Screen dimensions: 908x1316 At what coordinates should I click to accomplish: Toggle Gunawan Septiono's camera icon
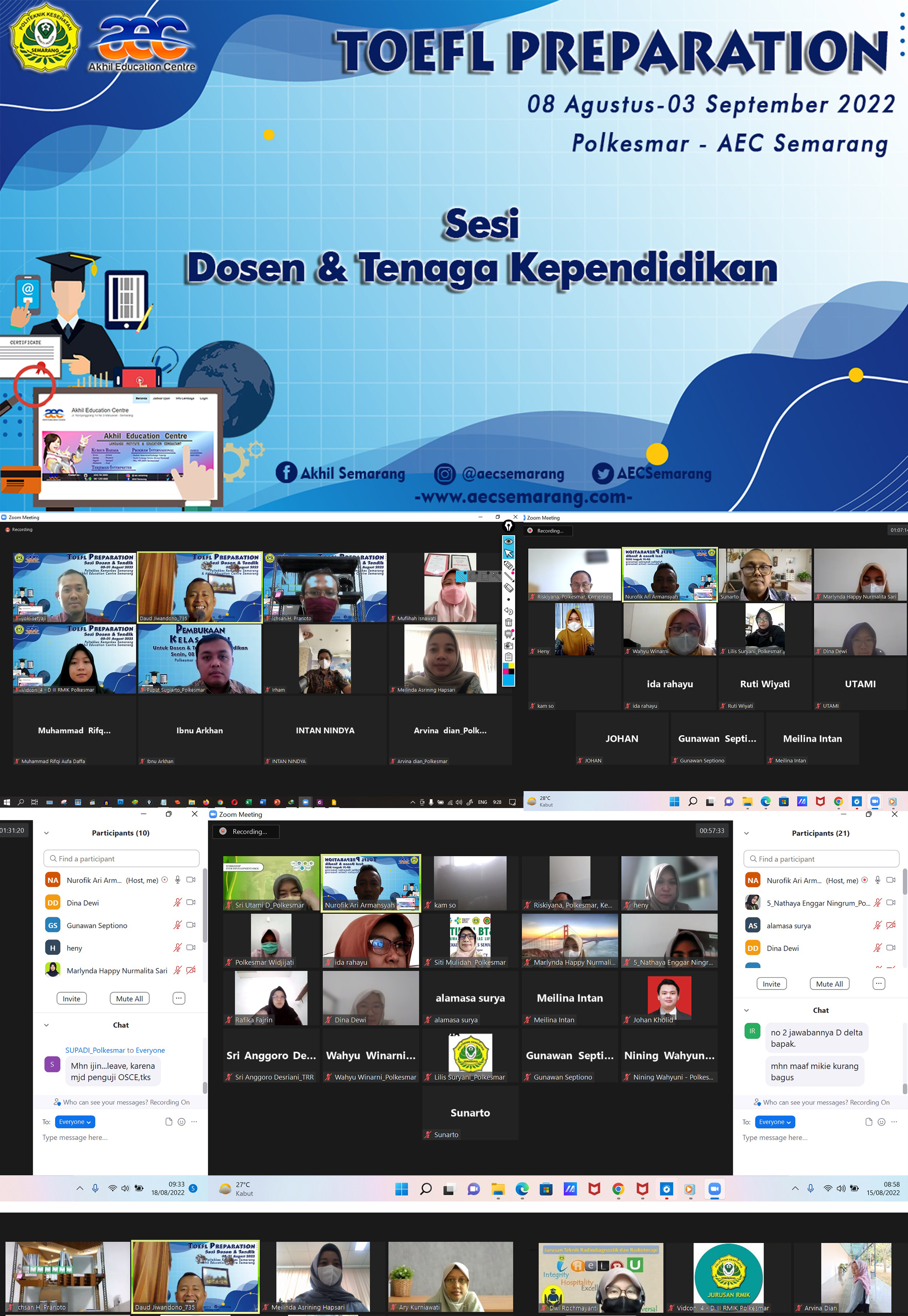pos(191,925)
